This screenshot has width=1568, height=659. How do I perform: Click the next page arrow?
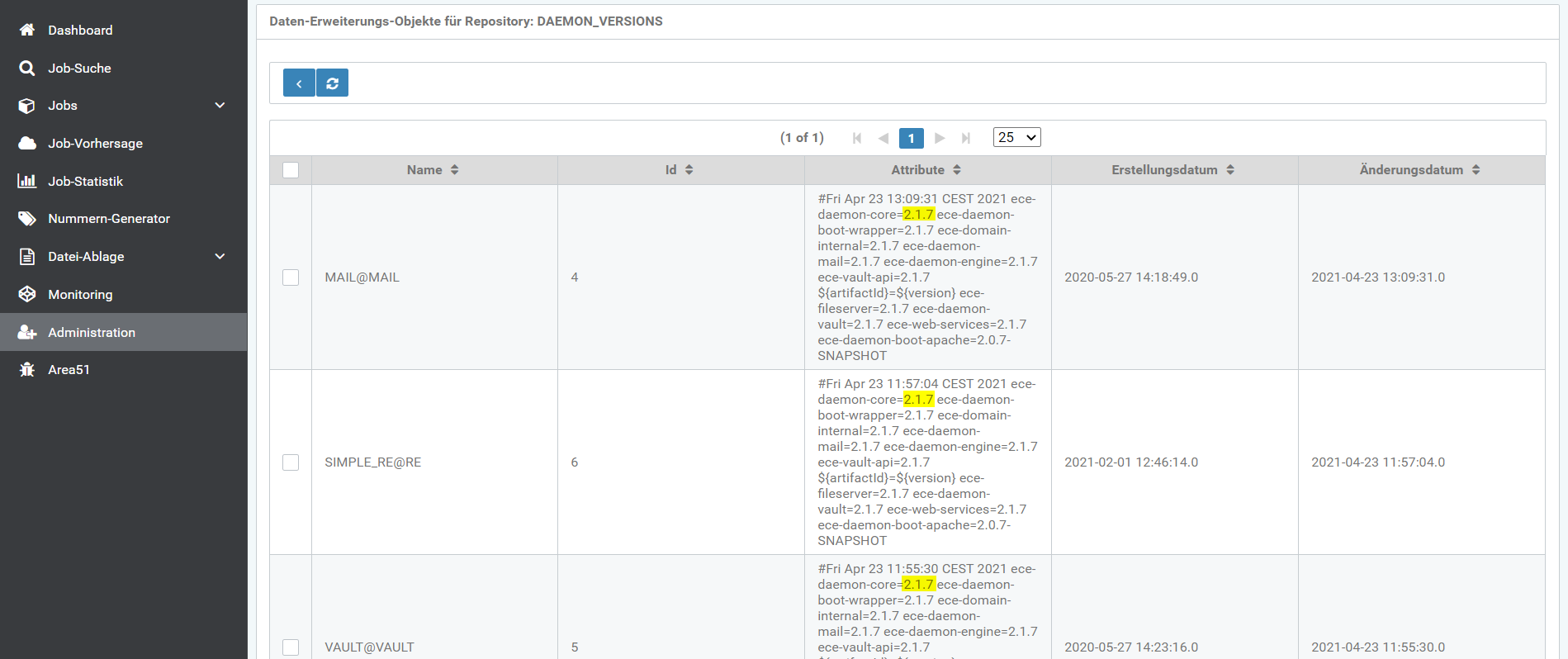[x=939, y=138]
